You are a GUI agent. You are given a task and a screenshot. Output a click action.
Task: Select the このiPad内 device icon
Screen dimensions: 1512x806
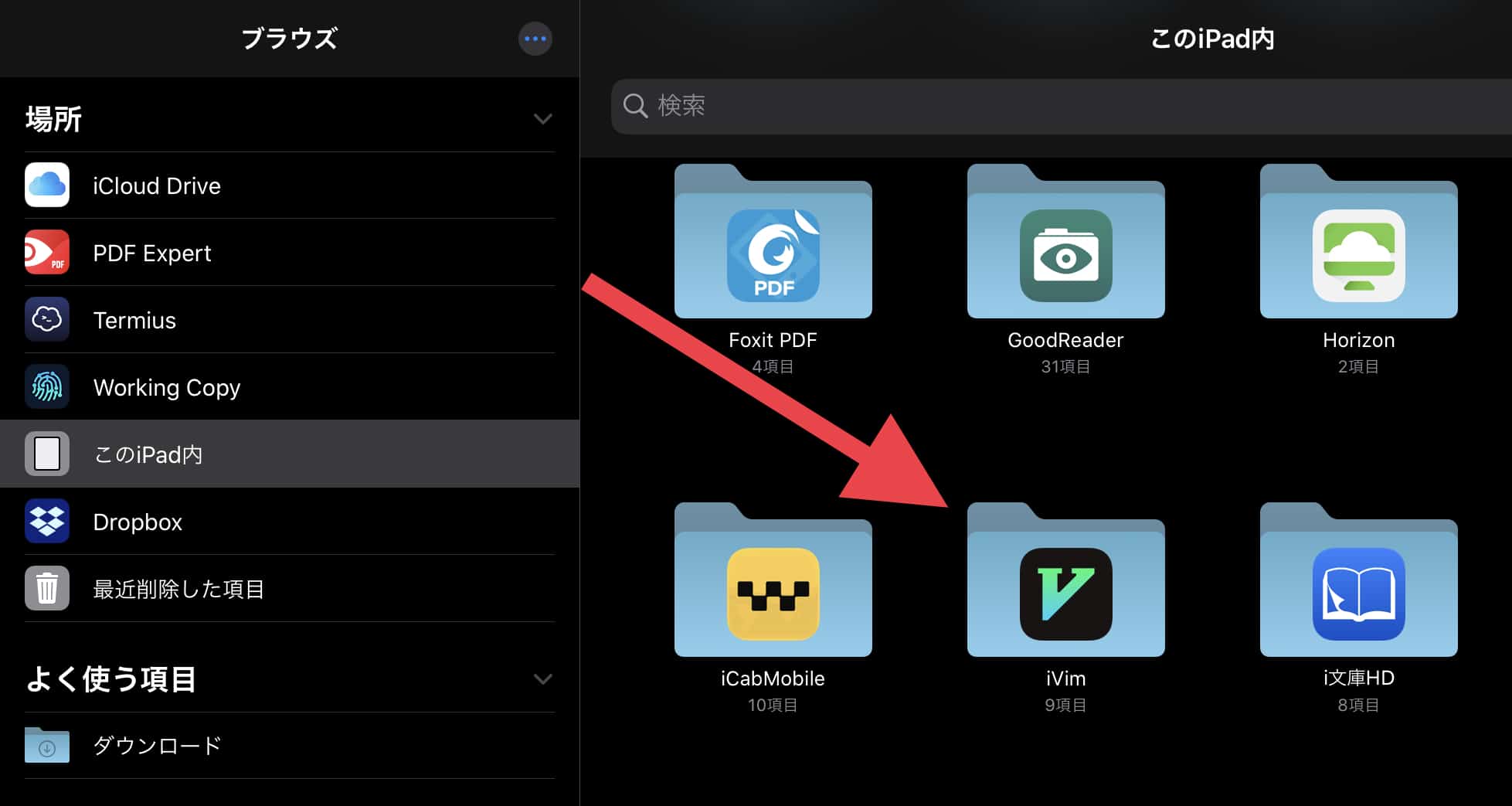pyautogui.click(x=47, y=454)
